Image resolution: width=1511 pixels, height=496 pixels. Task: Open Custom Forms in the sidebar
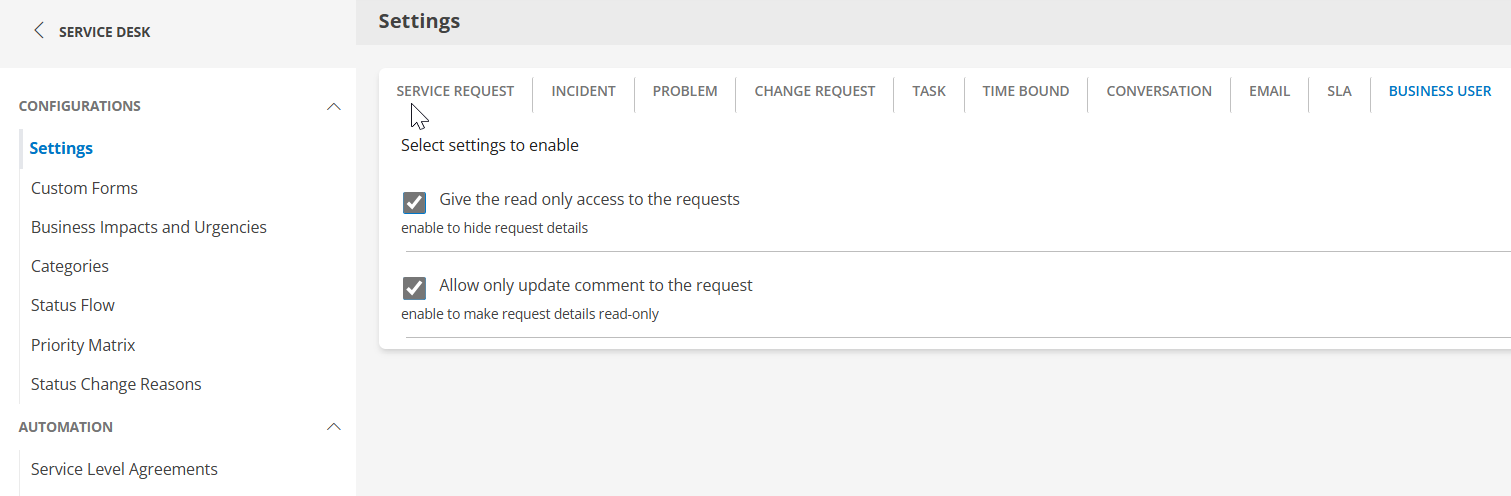pyautogui.click(x=84, y=188)
